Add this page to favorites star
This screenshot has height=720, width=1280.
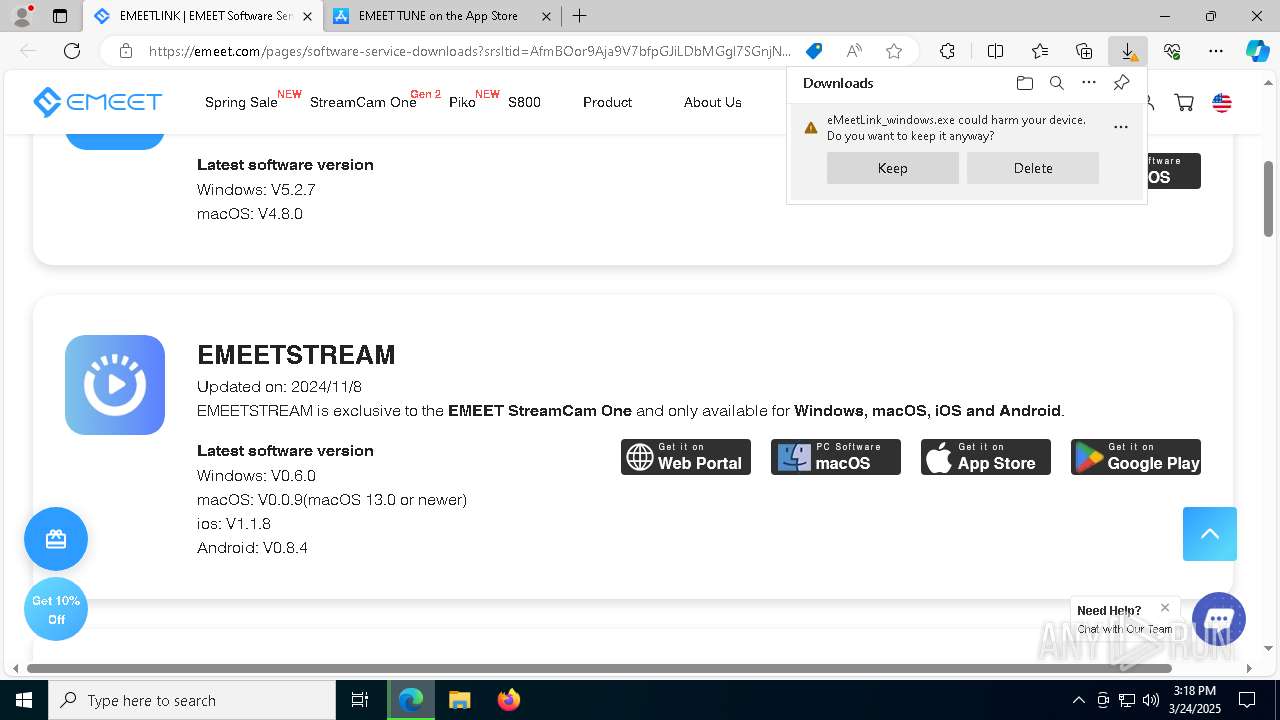[894, 51]
